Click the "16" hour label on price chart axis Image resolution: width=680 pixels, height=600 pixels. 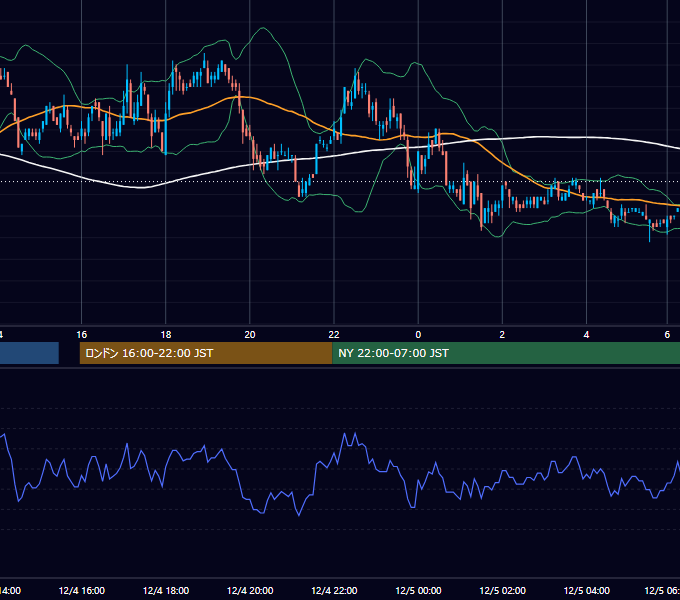82,335
